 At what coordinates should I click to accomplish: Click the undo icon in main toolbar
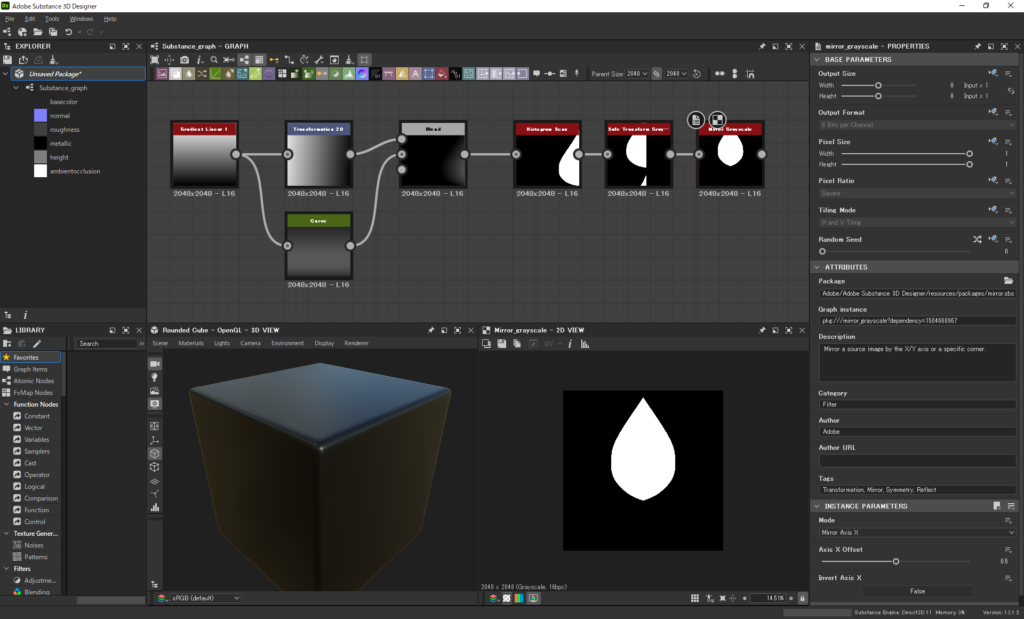click(x=69, y=32)
